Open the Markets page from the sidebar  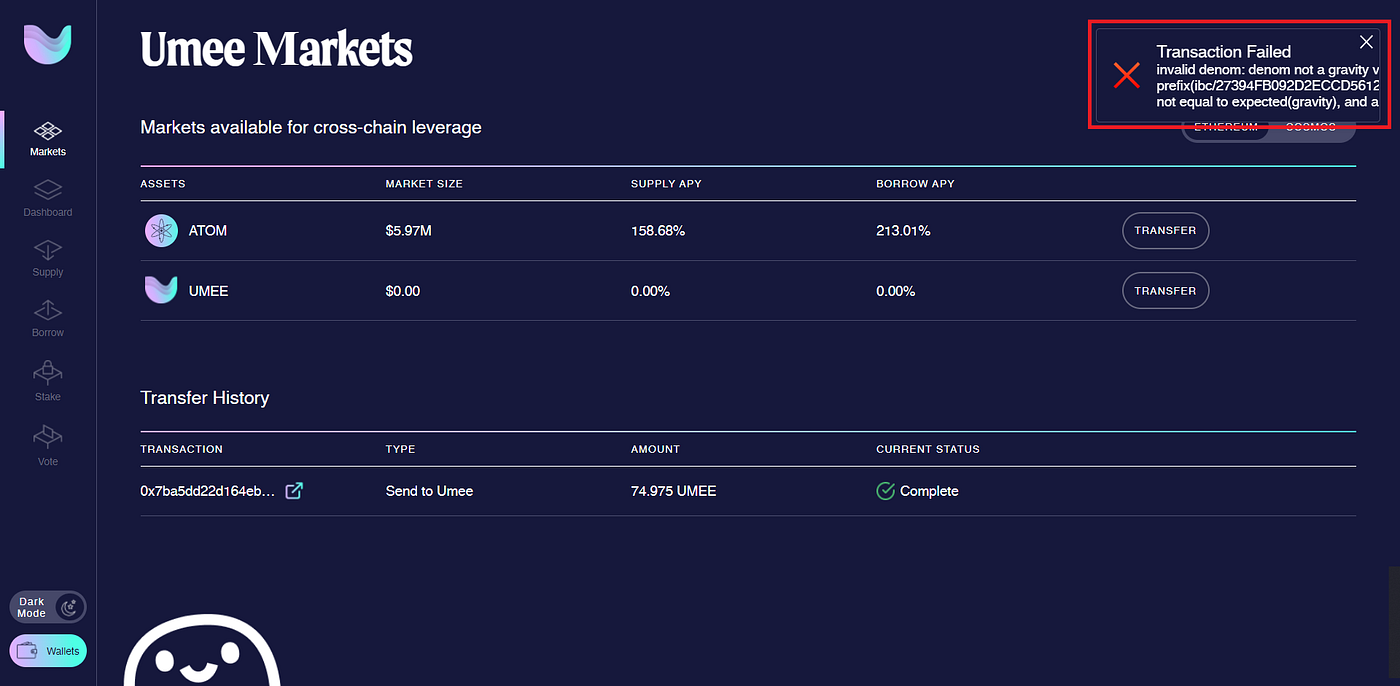pyautogui.click(x=48, y=139)
